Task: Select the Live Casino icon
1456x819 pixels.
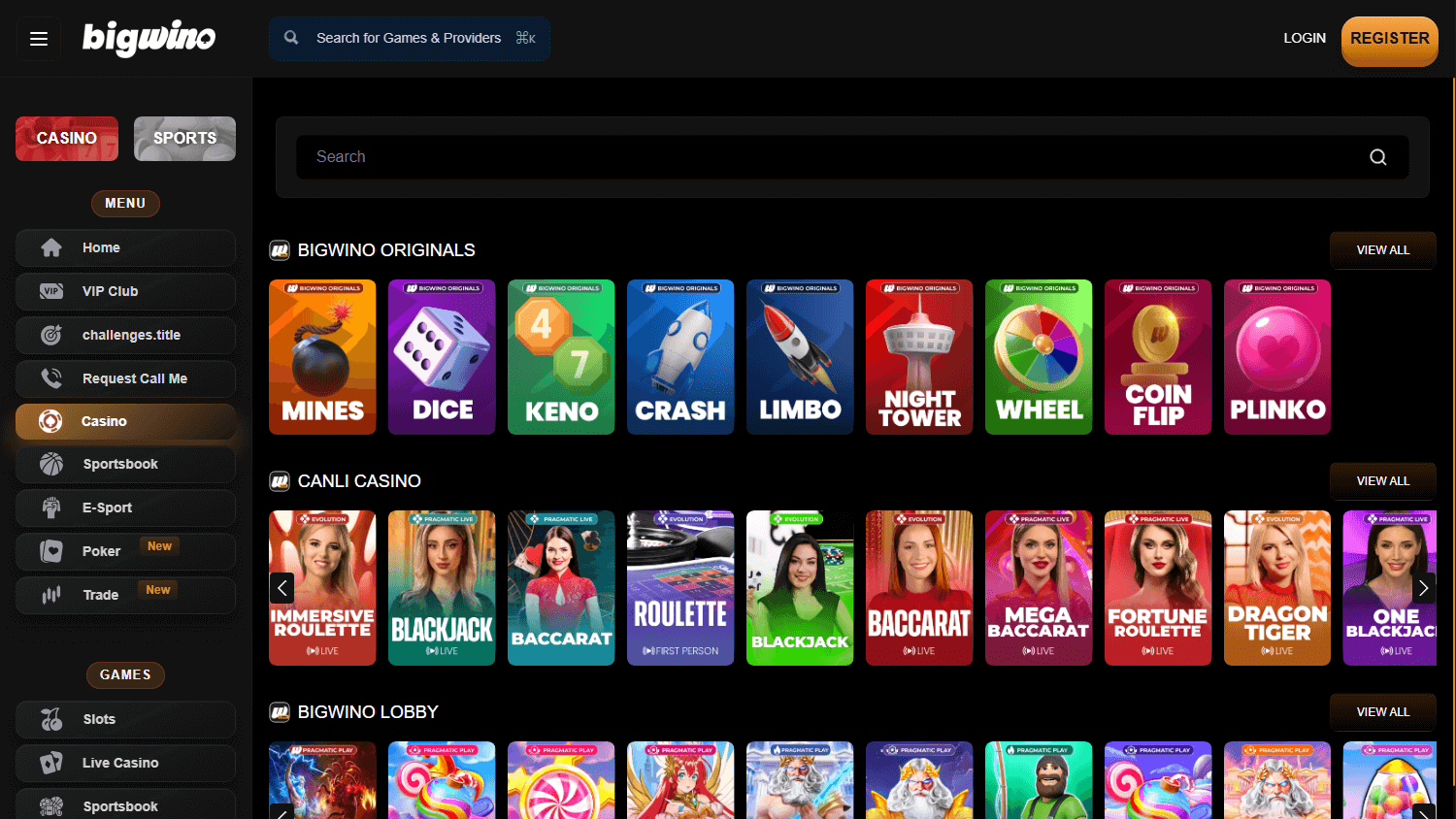Action: 52,763
